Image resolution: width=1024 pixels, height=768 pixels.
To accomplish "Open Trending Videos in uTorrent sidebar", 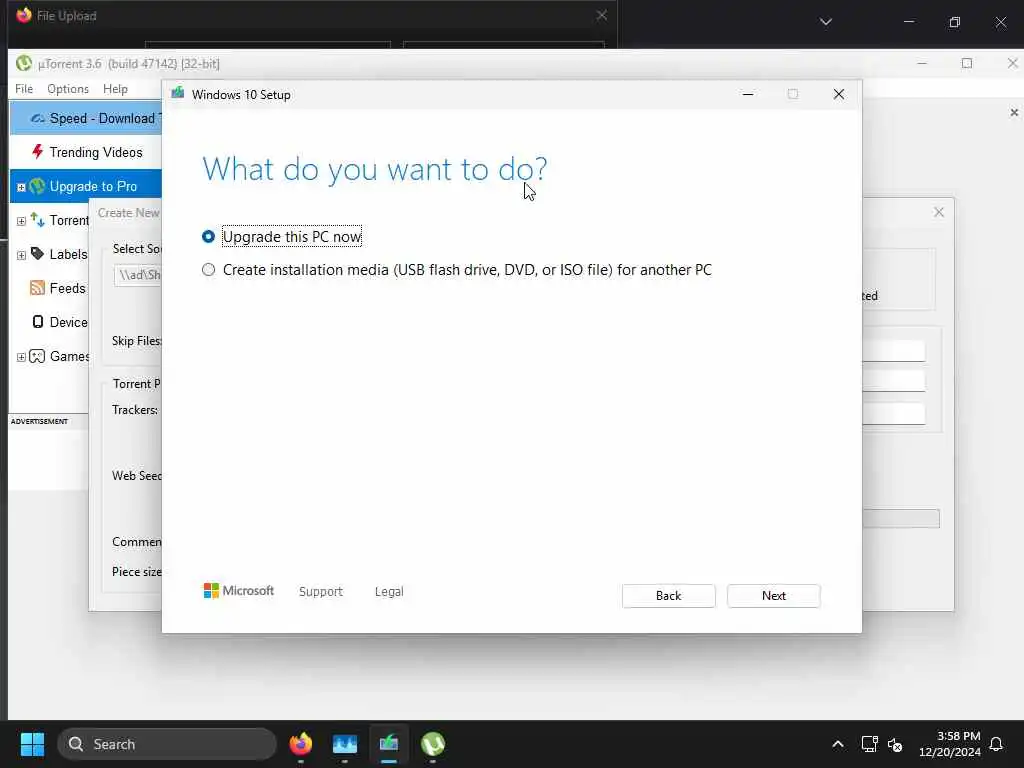I will 96,152.
